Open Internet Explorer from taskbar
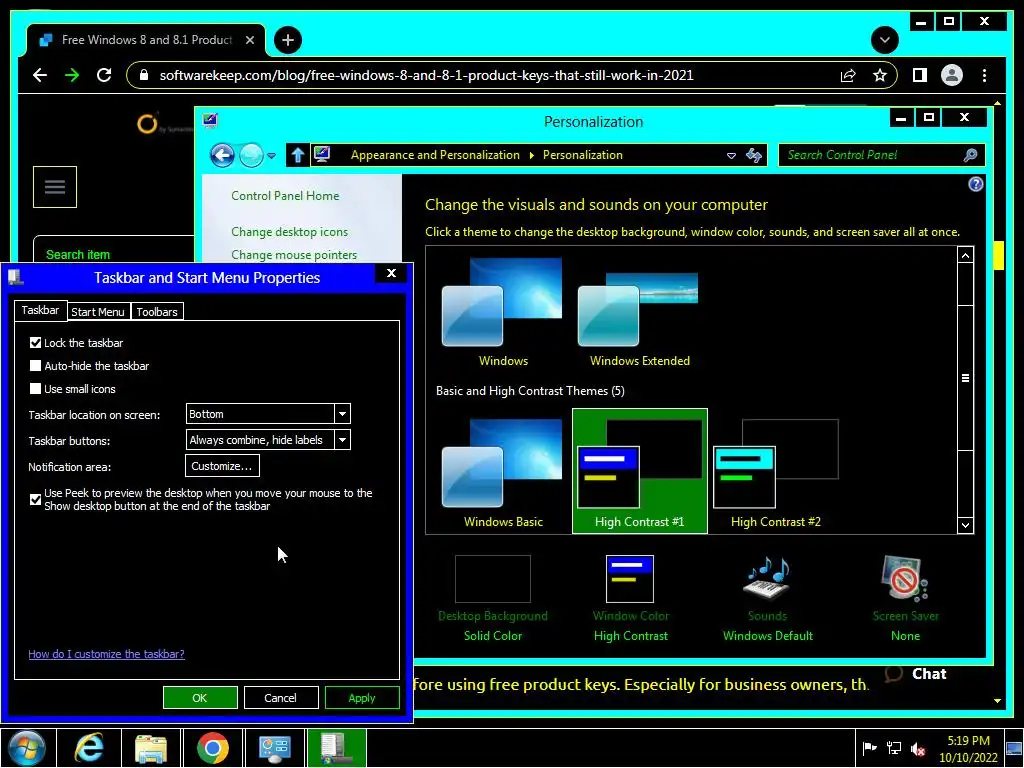 tap(89, 748)
